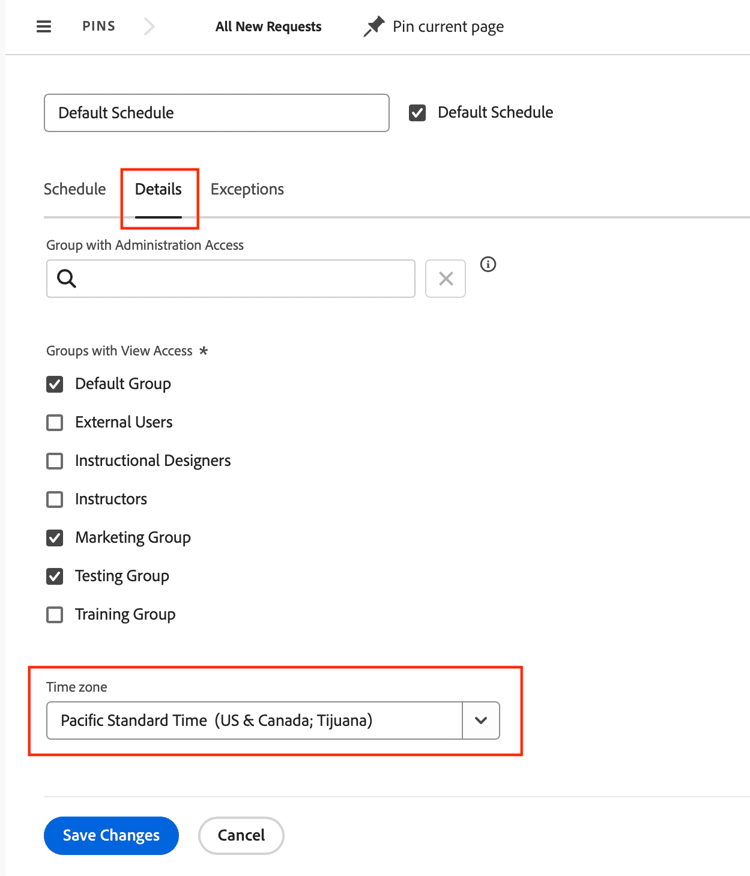Image resolution: width=750 pixels, height=876 pixels.
Task: Click the info icon beside administration access field
Action: [488, 265]
